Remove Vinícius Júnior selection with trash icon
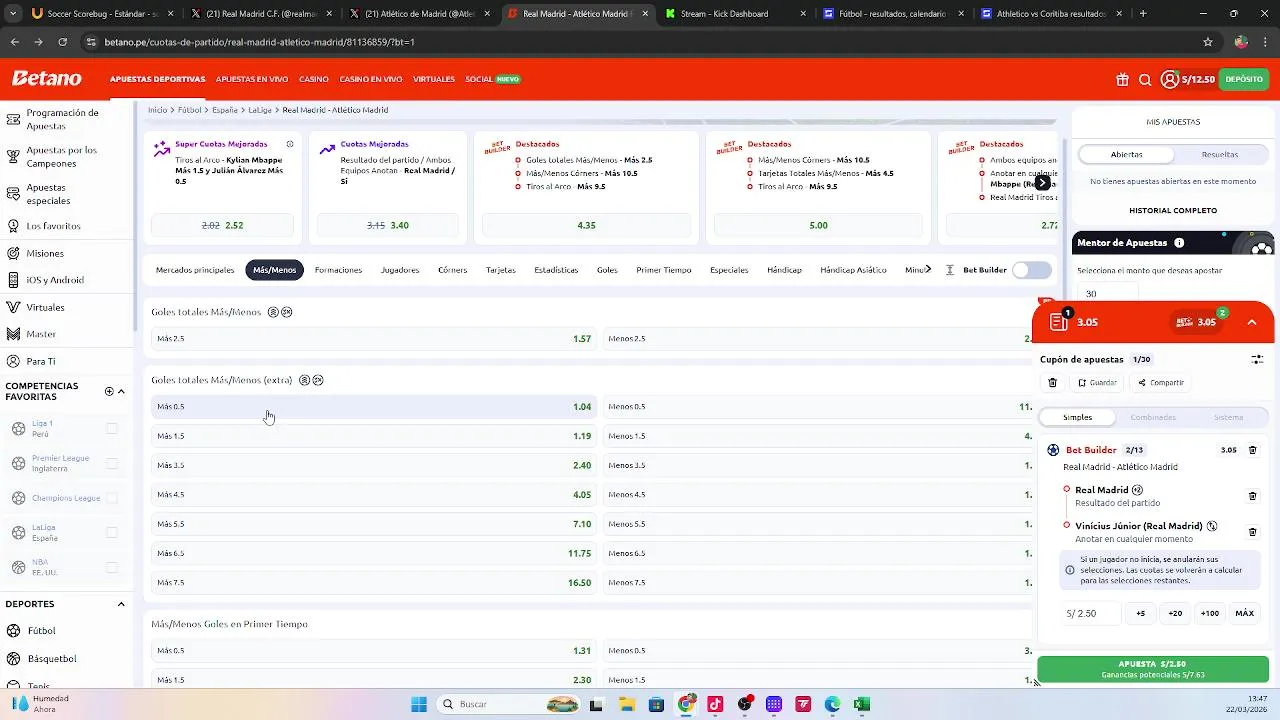This screenshot has width=1280, height=720. pos(1252,532)
